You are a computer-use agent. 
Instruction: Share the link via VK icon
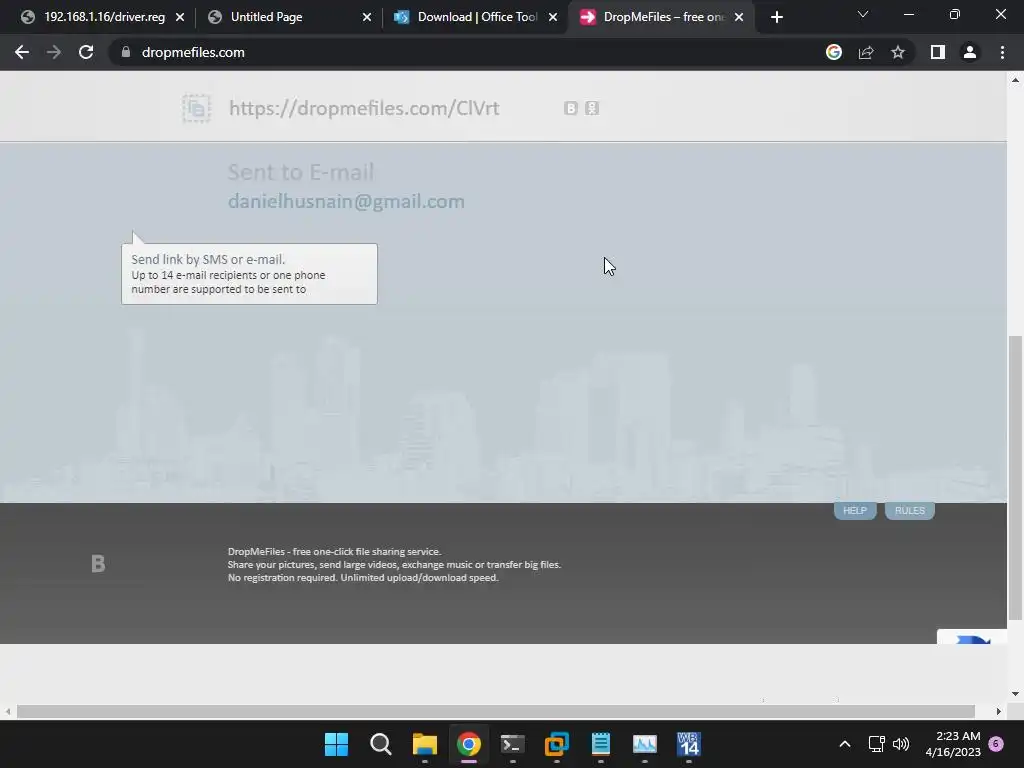click(x=571, y=108)
